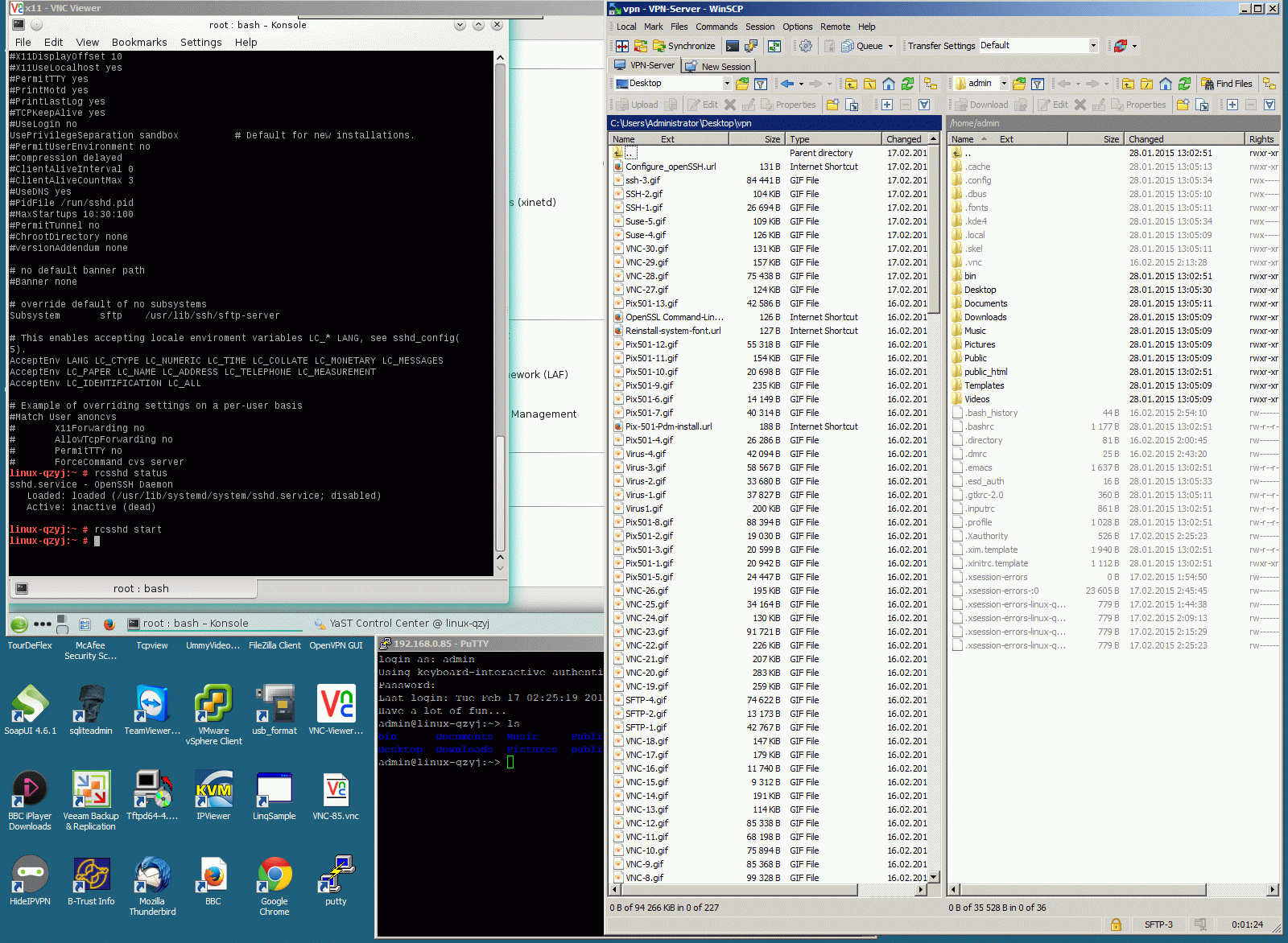Select .bash_history file in remote panel
The height and width of the screenshot is (943, 1288).
(x=993, y=413)
